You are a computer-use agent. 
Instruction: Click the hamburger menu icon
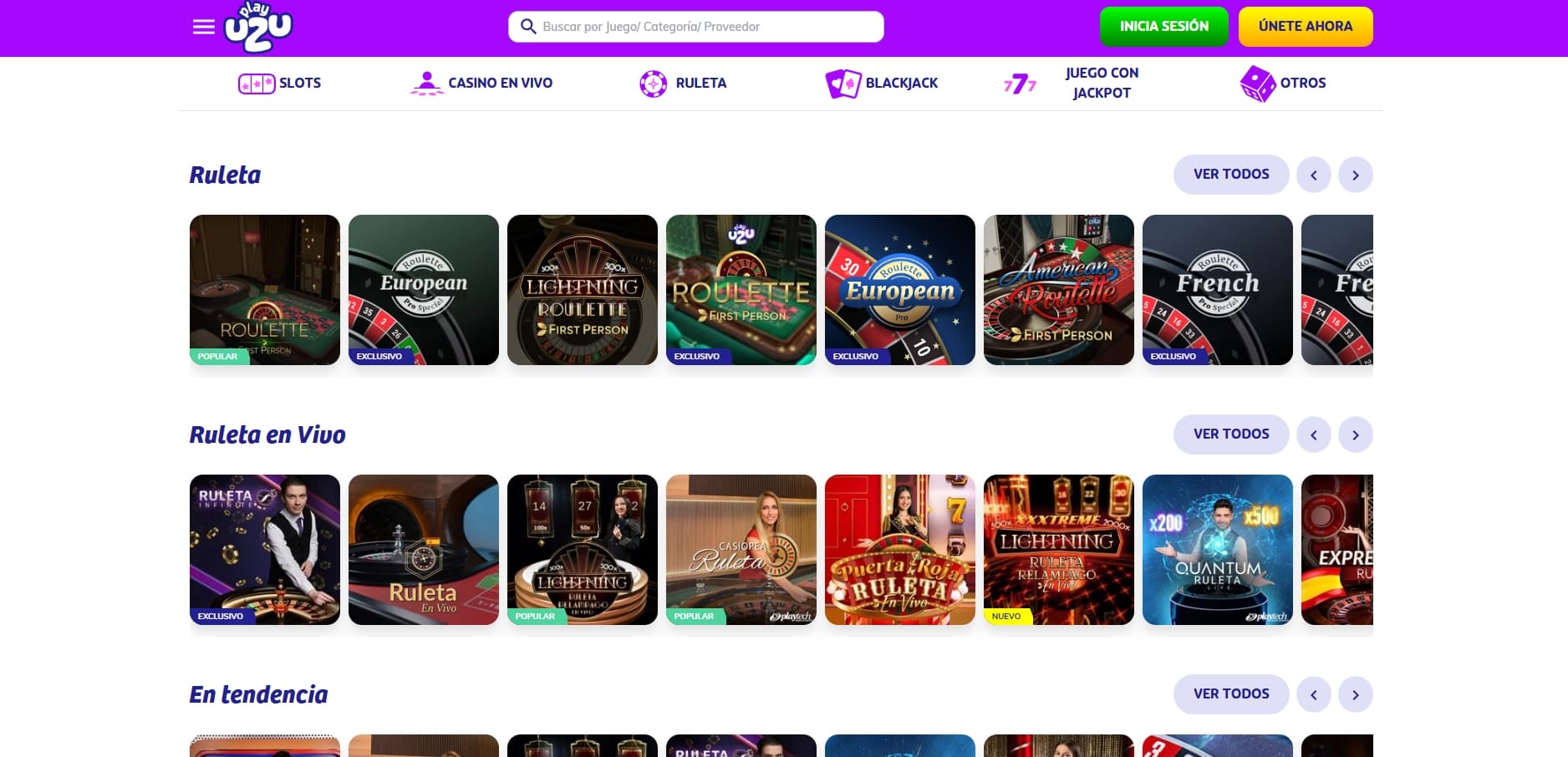(202, 26)
